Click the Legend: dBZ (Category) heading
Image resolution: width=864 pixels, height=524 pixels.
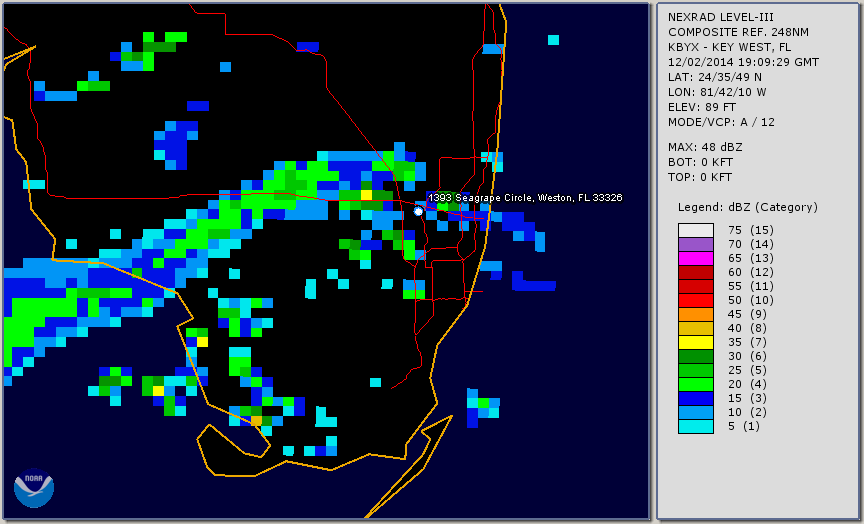click(x=748, y=207)
